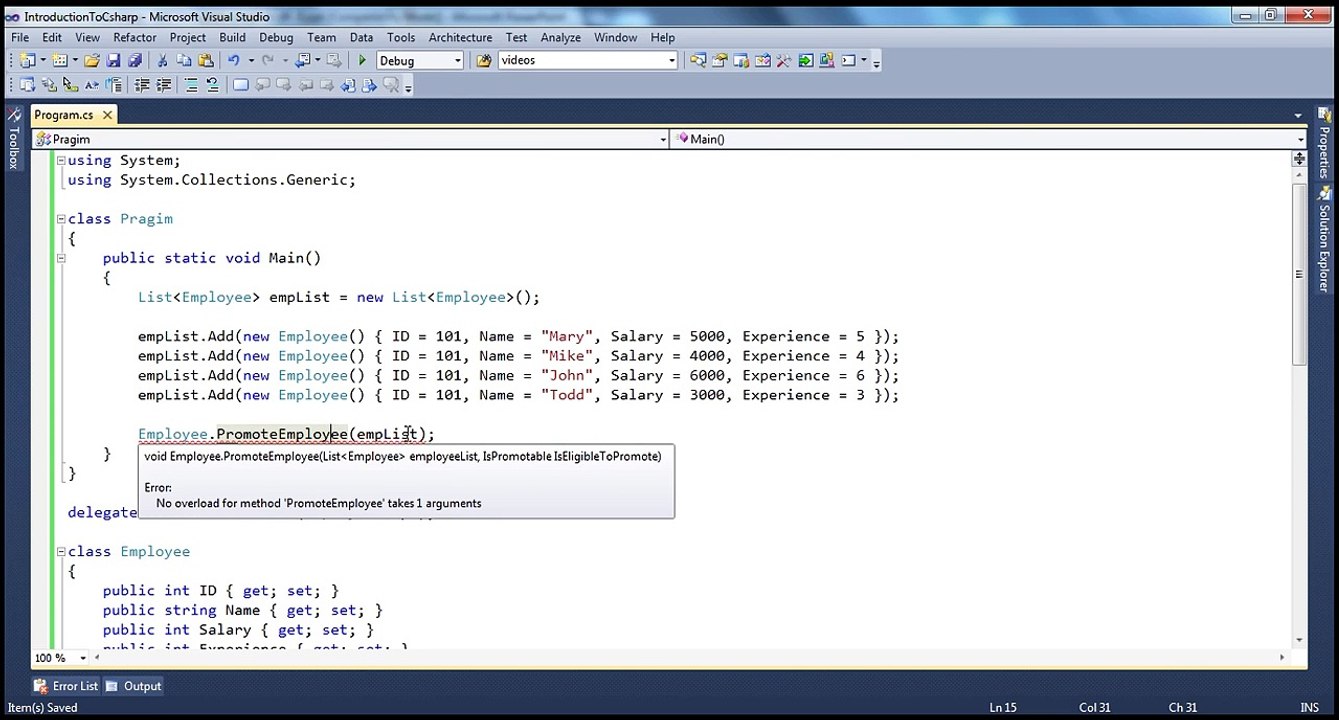Screen dimensions: 1339x720
Task: Open the File menu
Action: (x=20, y=37)
